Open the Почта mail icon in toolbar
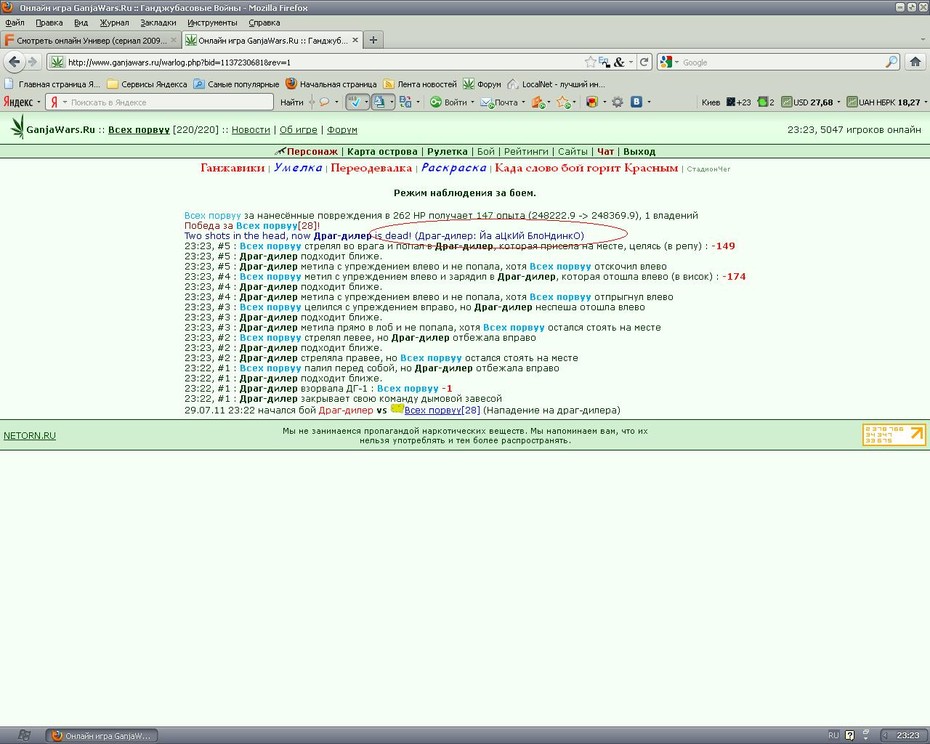The width and height of the screenshot is (930, 744). (499, 102)
